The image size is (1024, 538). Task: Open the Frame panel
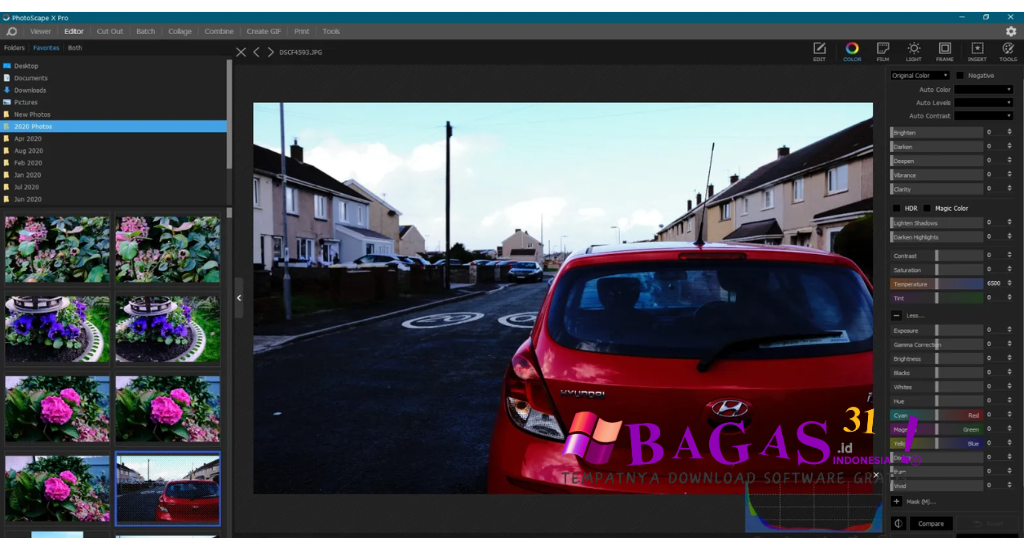(x=944, y=51)
